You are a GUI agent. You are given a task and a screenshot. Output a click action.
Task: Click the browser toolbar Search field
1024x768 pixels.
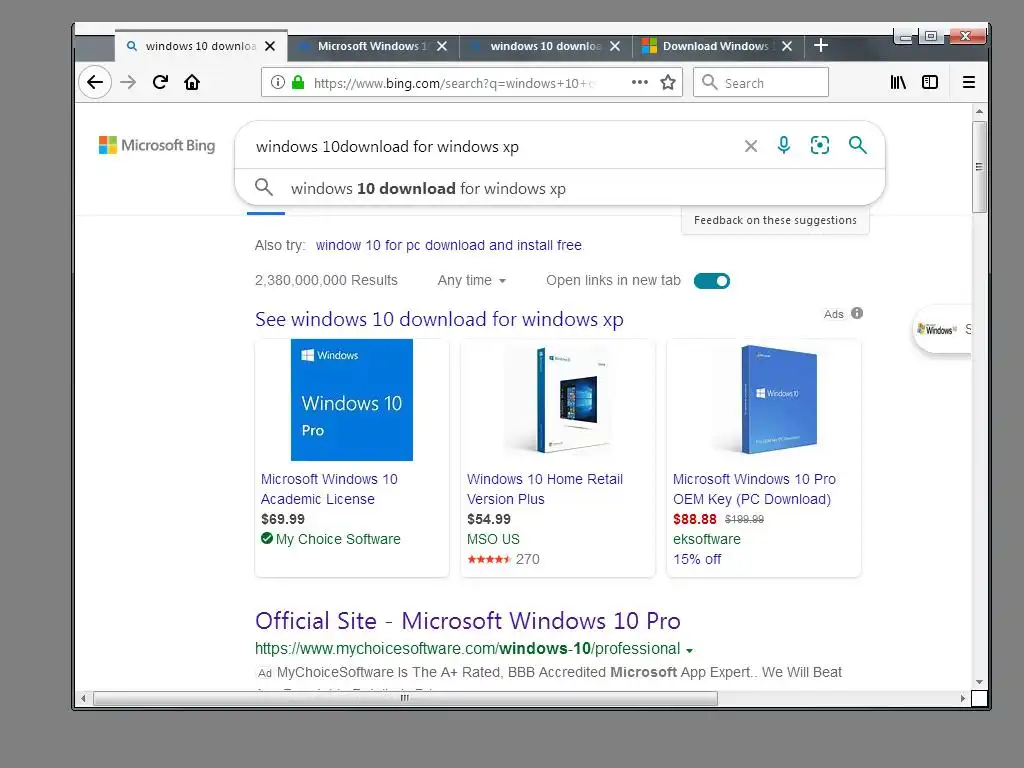pos(761,83)
